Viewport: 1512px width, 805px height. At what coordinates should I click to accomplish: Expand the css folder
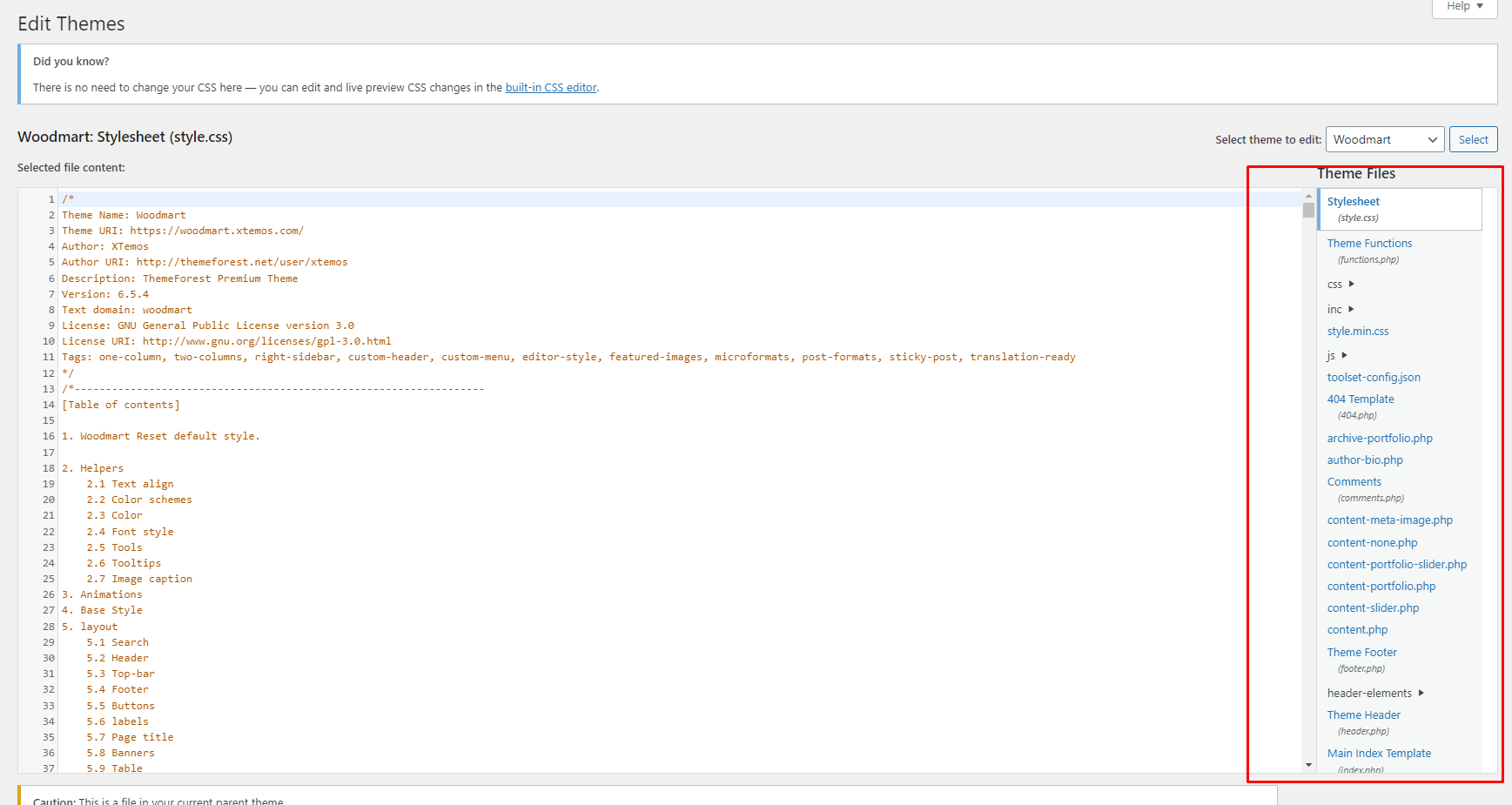pos(1341,285)
